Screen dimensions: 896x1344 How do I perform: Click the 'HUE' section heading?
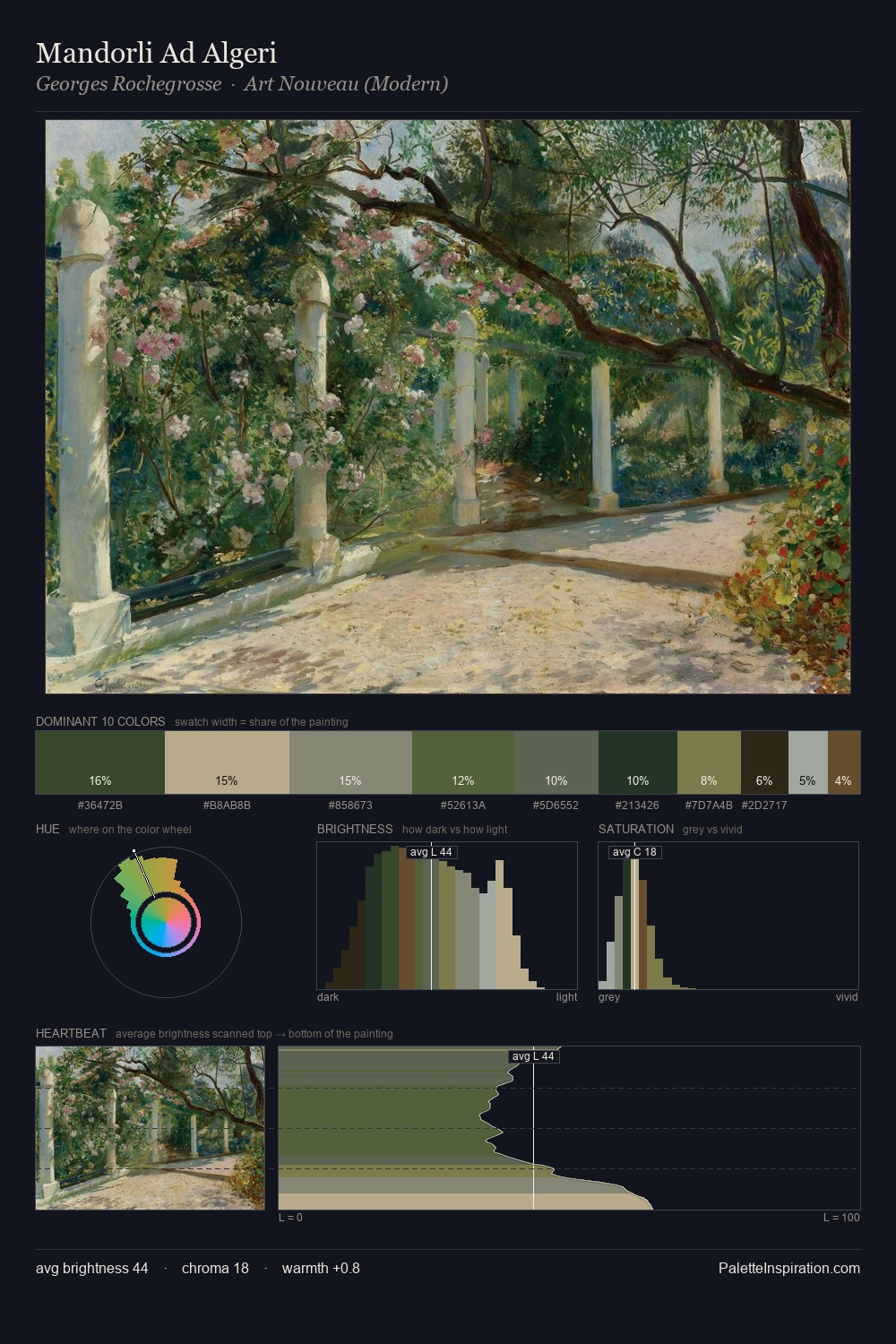[x=47, y=829]
